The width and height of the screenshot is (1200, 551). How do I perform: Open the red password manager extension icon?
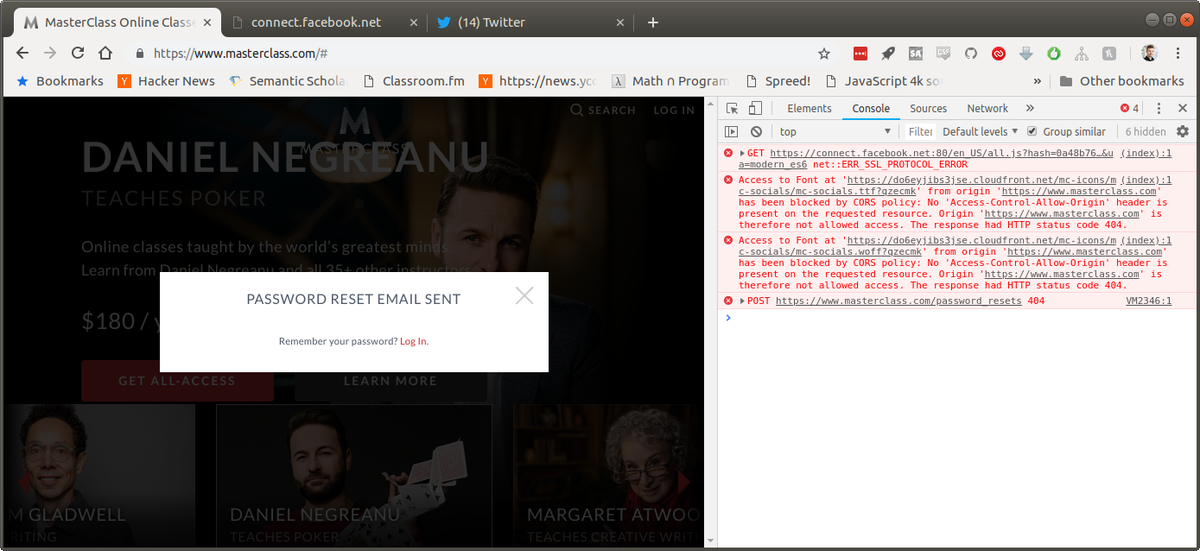pyautogui.click(x=860, y=54)
